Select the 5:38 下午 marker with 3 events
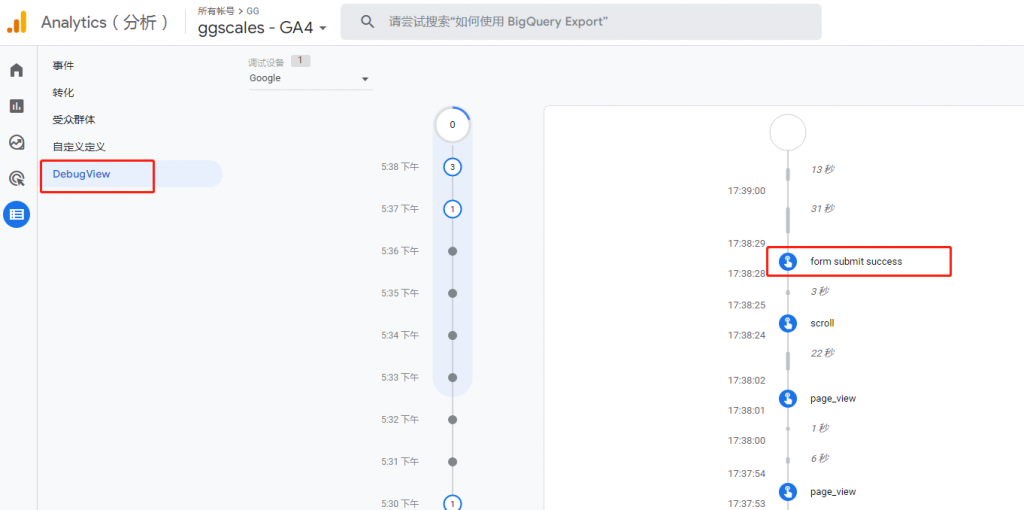1024x510 pixels. click(x=453, y=167)
